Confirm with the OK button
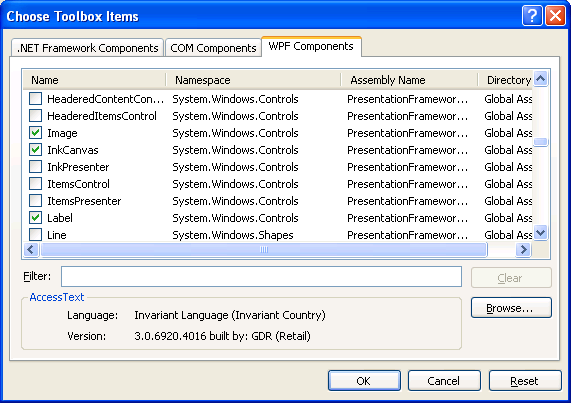Image resolution: width=571 pixels, height=403 pixels. pos(364,381)
